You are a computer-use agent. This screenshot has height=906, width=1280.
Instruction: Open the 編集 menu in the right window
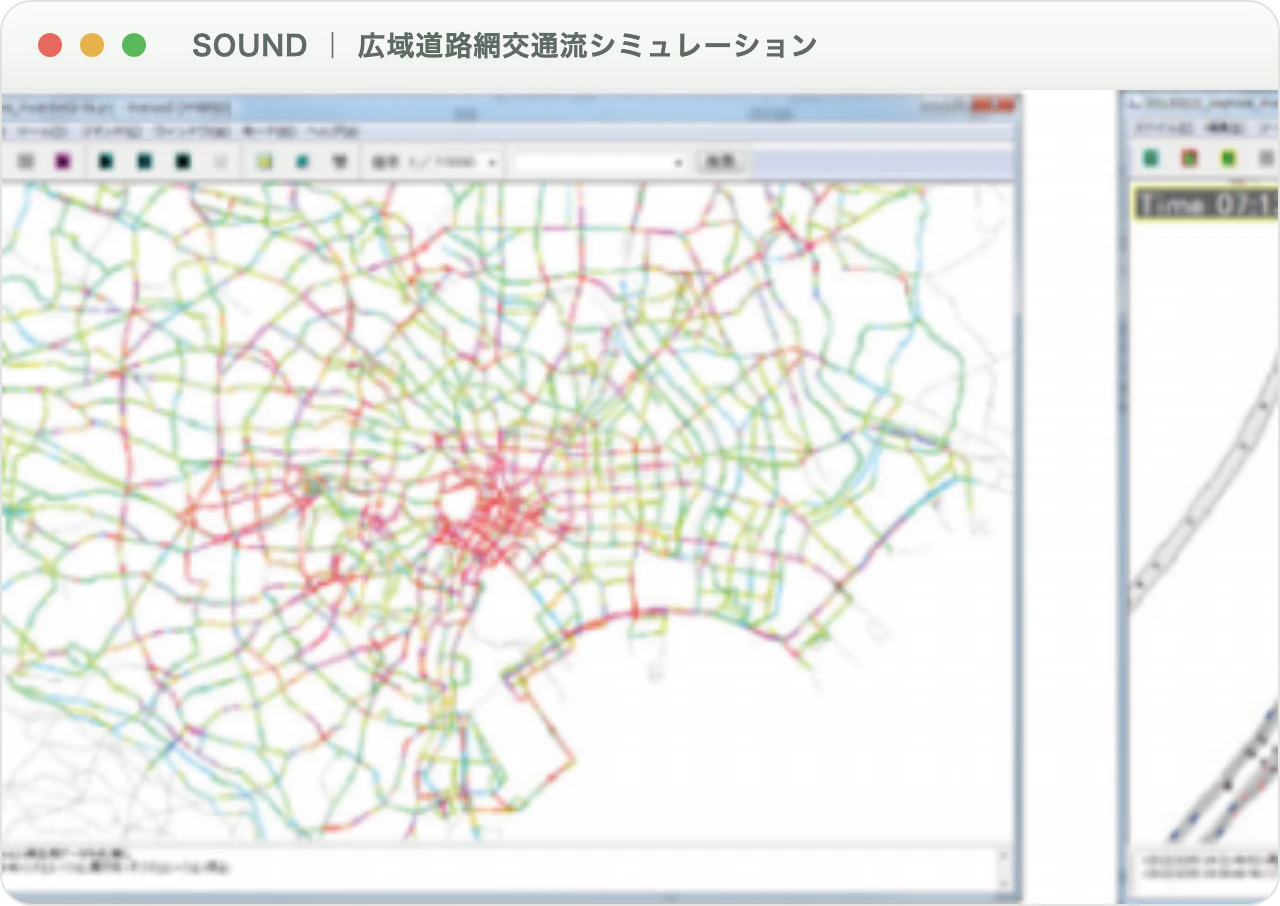pos(1224,128)
